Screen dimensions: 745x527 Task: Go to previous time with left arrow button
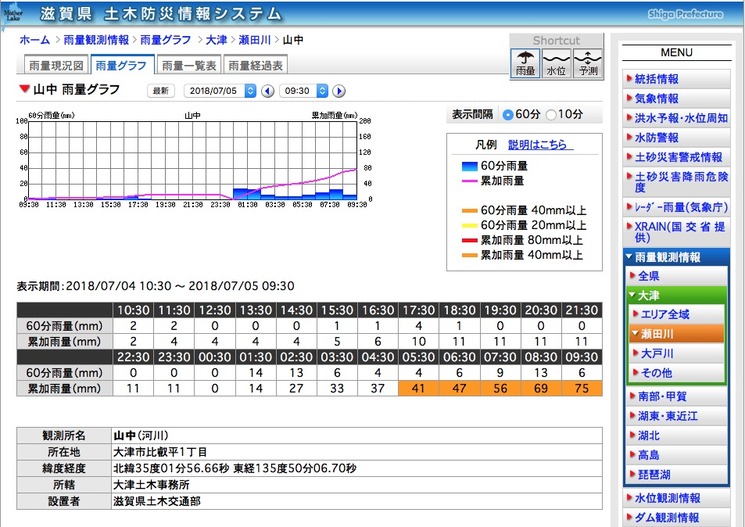pos(267,91)
